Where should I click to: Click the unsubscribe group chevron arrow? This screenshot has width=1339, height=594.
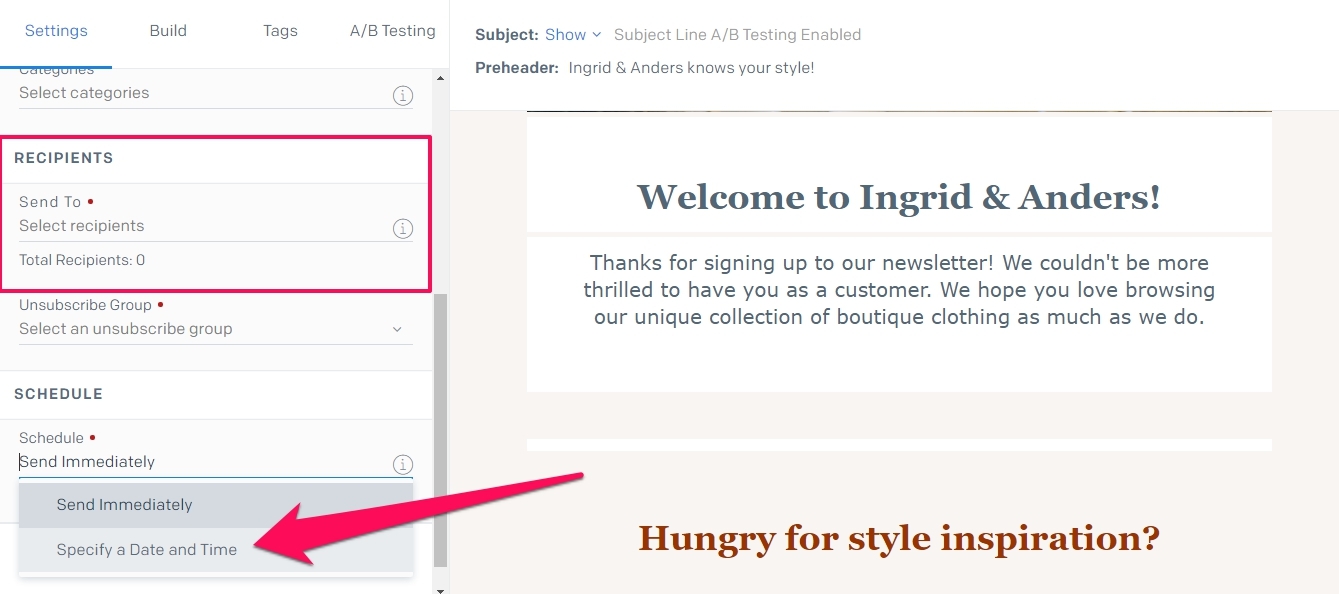point(397,329)
